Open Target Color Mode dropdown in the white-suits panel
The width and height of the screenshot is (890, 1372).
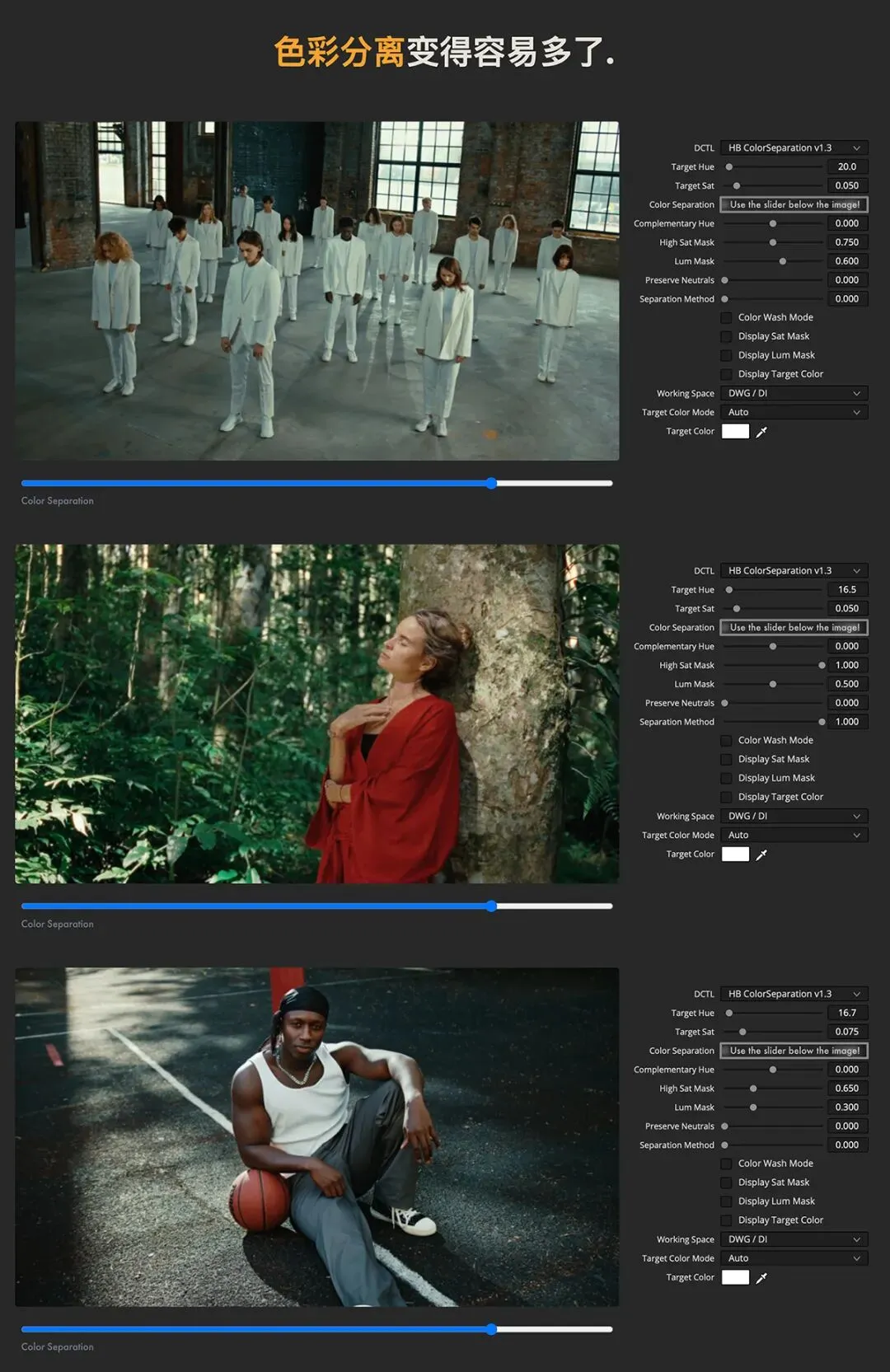[794, 412]
